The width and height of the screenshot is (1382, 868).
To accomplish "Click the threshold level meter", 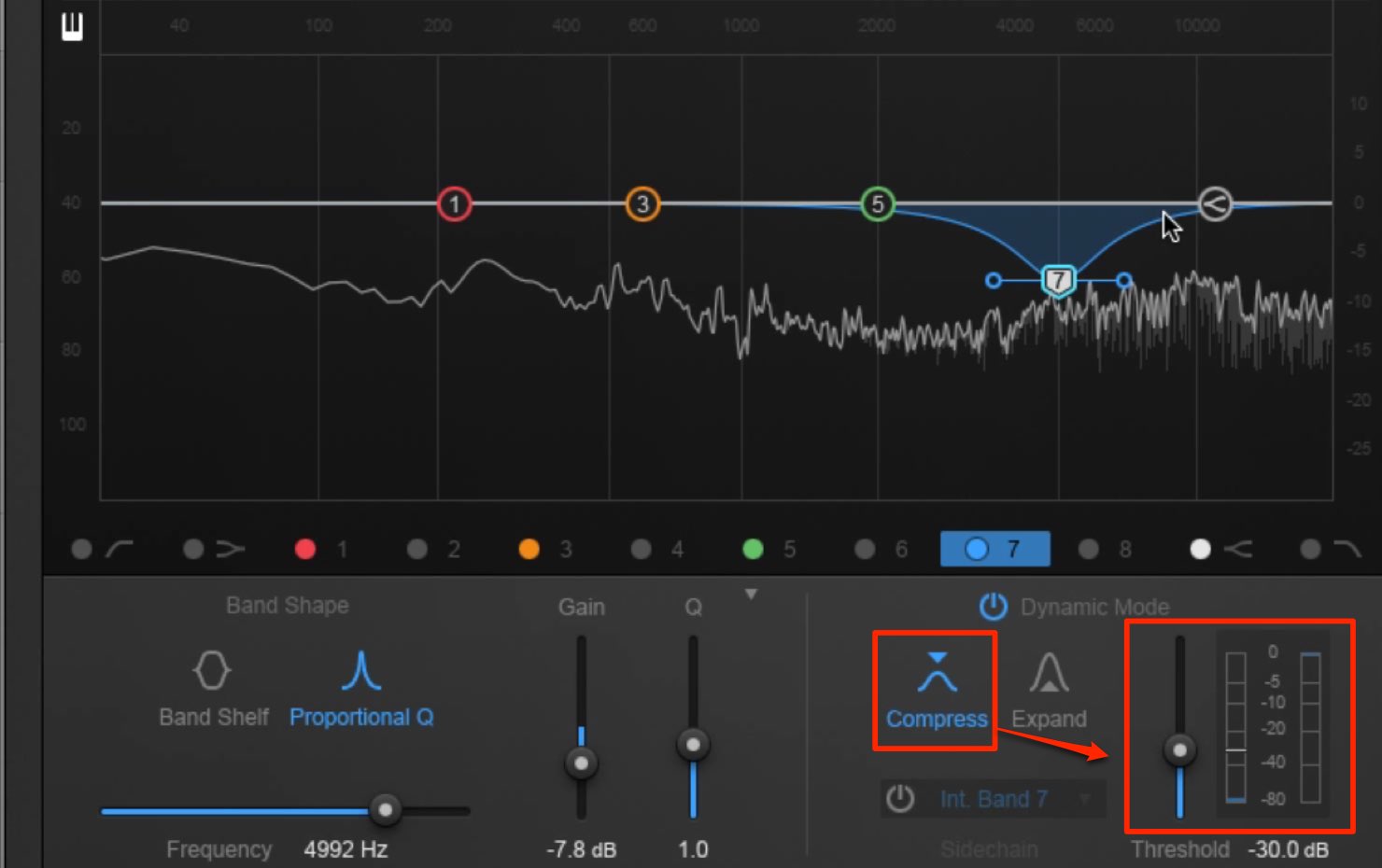I will pos(1236,728).
